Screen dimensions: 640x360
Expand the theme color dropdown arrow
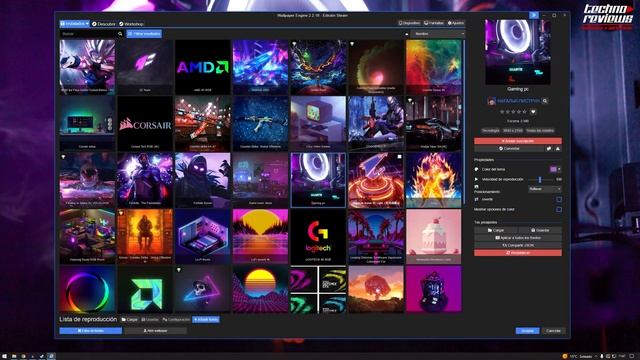[560, 169]
